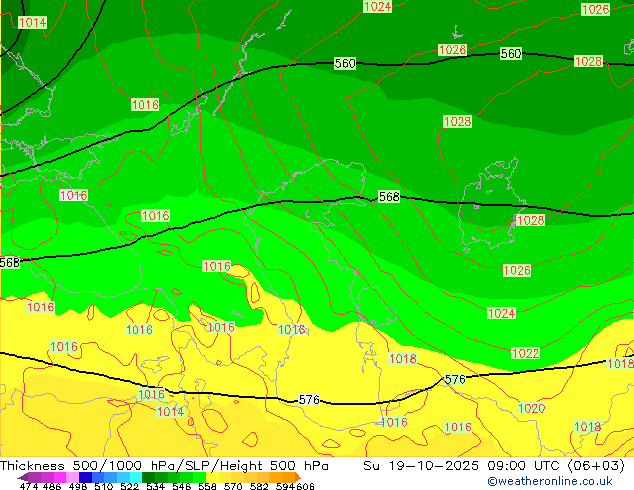Screen dimensions: 634x490
Task: Click the legend value '582'
Action: click(259, 486)
